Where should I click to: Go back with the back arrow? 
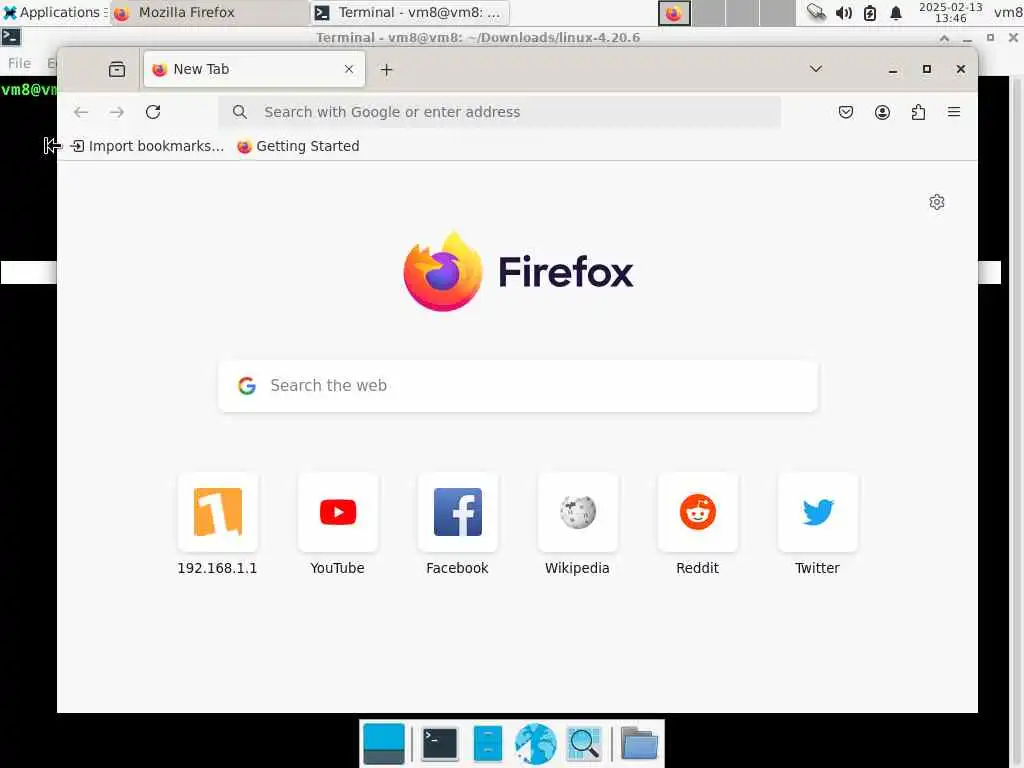click(81, 112)
